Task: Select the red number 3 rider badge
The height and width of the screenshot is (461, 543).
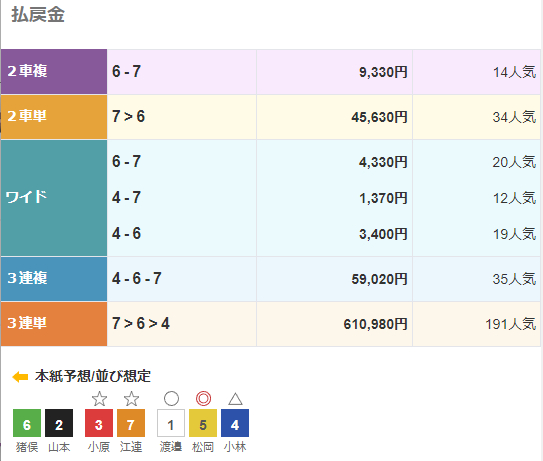Action: tap(99, 423)
